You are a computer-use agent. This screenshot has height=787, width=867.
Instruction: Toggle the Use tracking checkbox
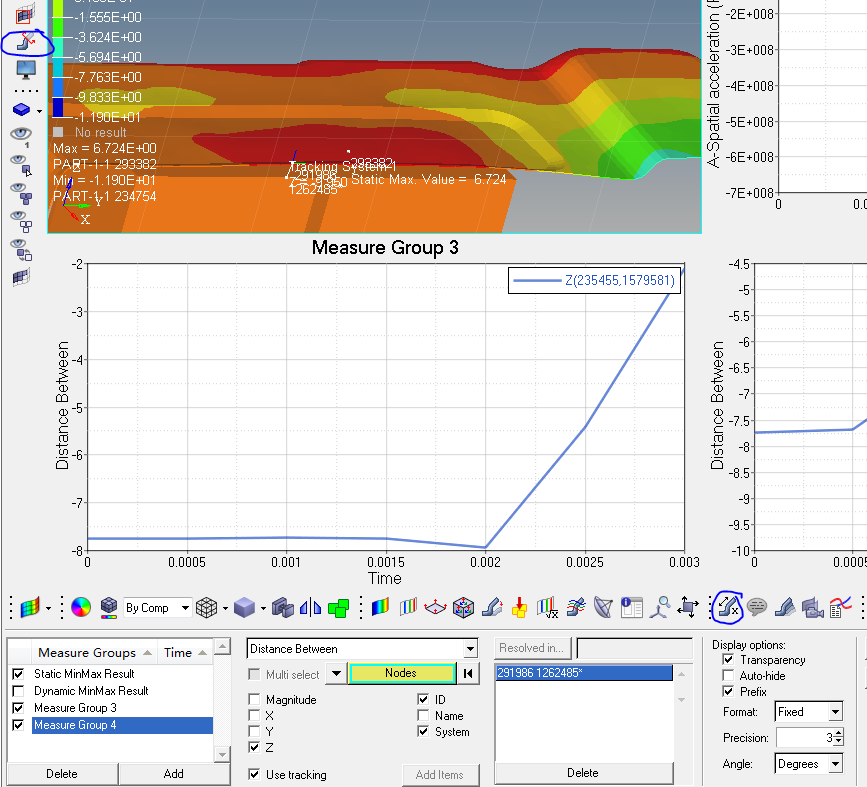255,775
